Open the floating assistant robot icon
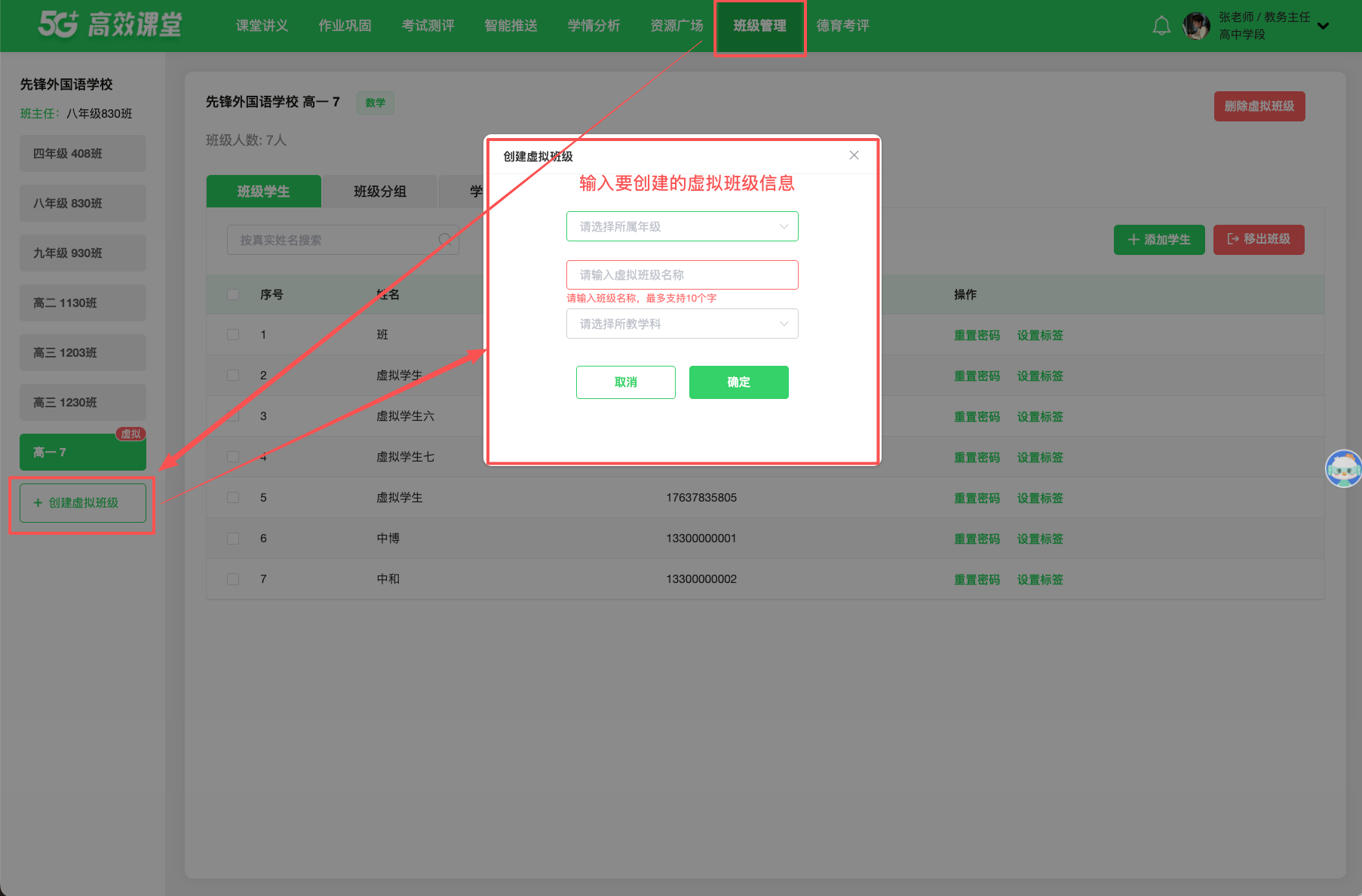 (x=1344, y=469)
